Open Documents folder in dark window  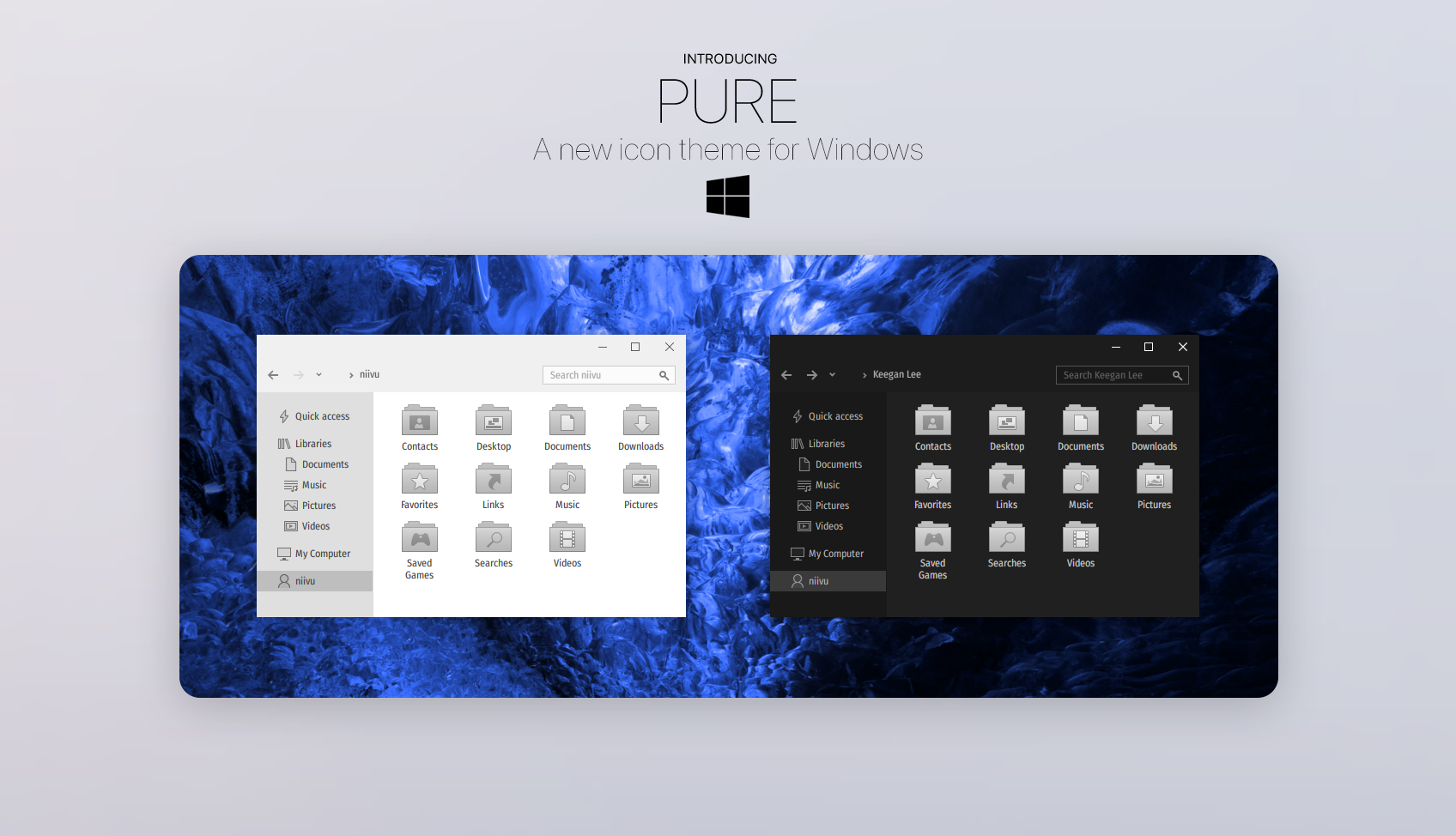coord(1081,427)
